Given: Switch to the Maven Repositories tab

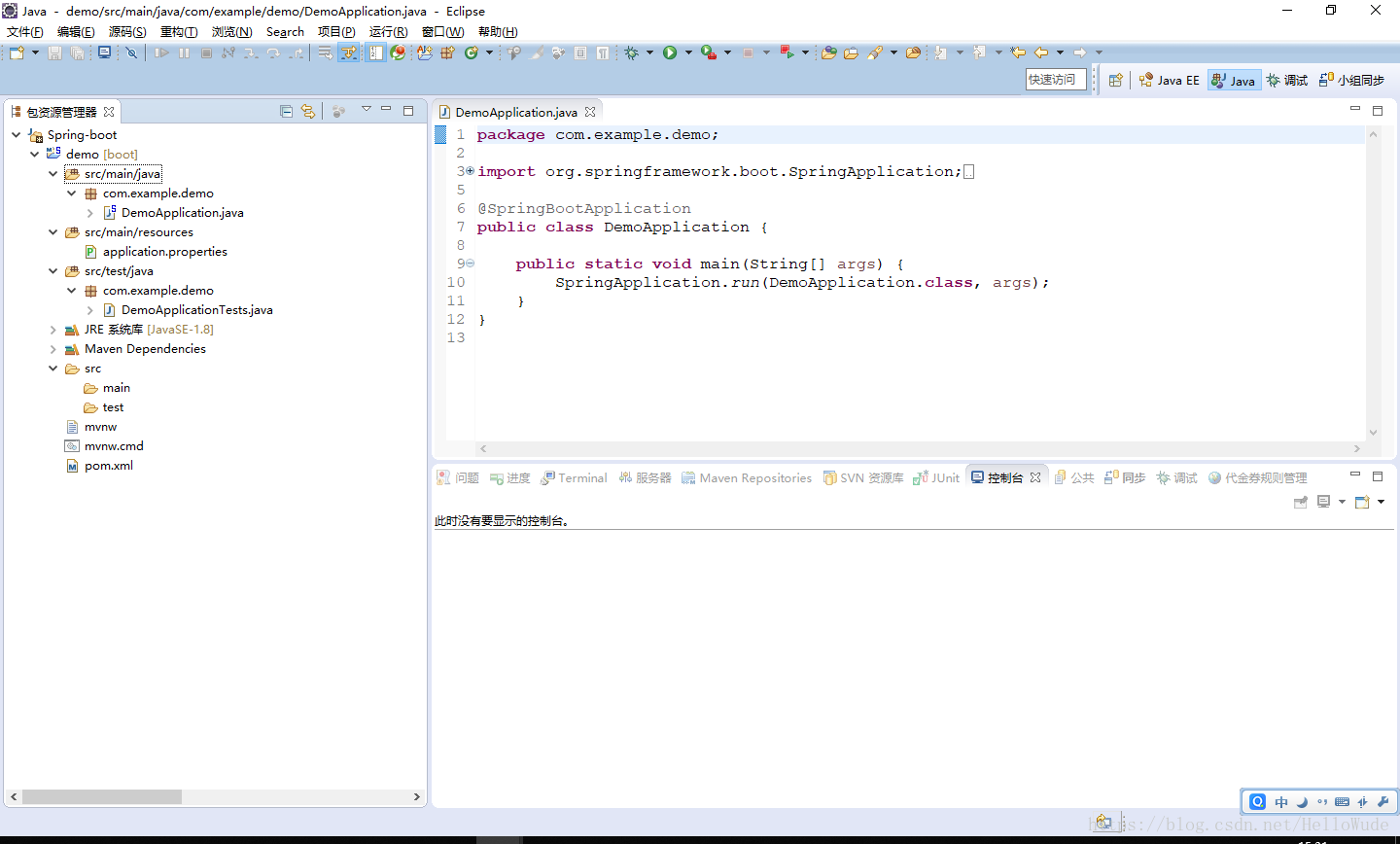Looking at the screenshot, I should click(x=747, y=477).
